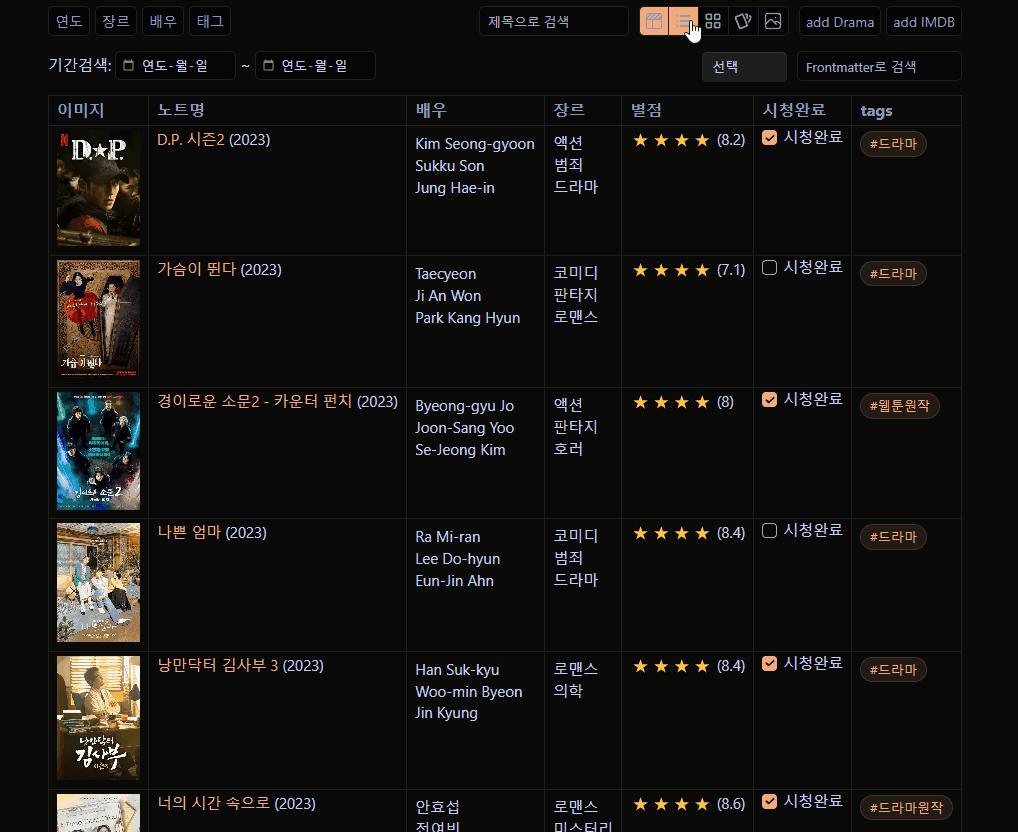Click the 호러 genre text
This screenshot has width=1018, height=832.
pyautogui.click(x=568, y=449)
